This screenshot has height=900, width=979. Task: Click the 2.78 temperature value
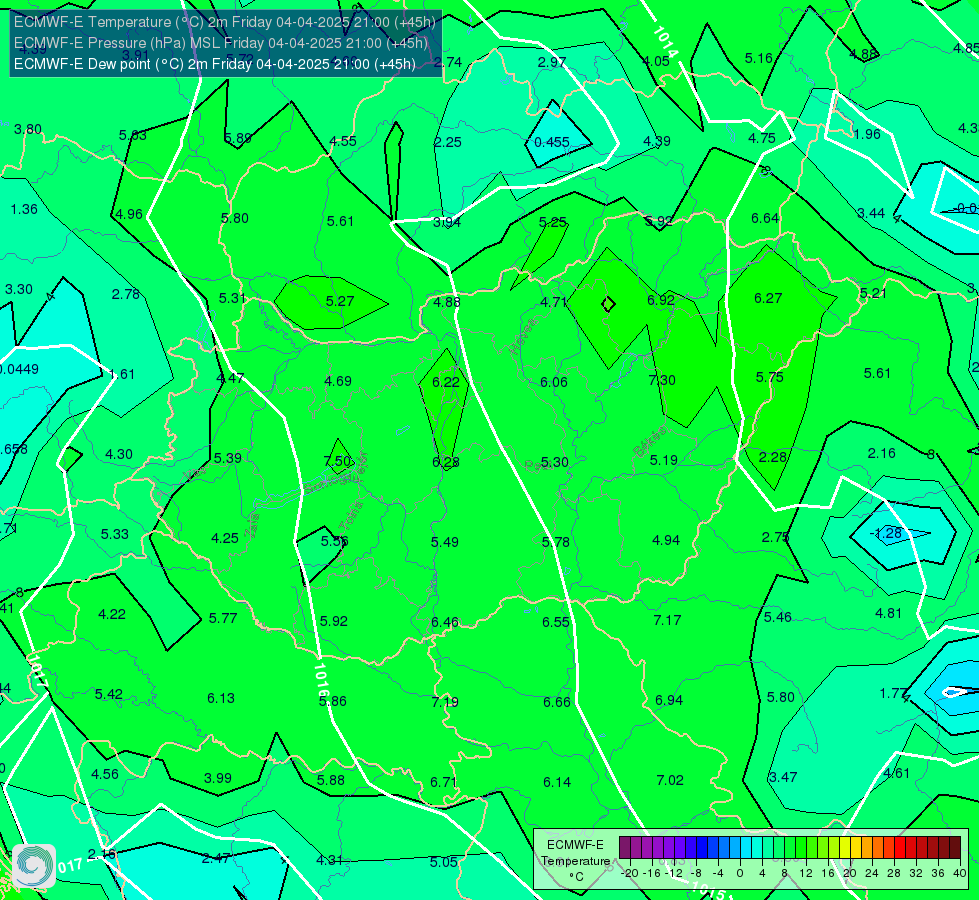125,294
